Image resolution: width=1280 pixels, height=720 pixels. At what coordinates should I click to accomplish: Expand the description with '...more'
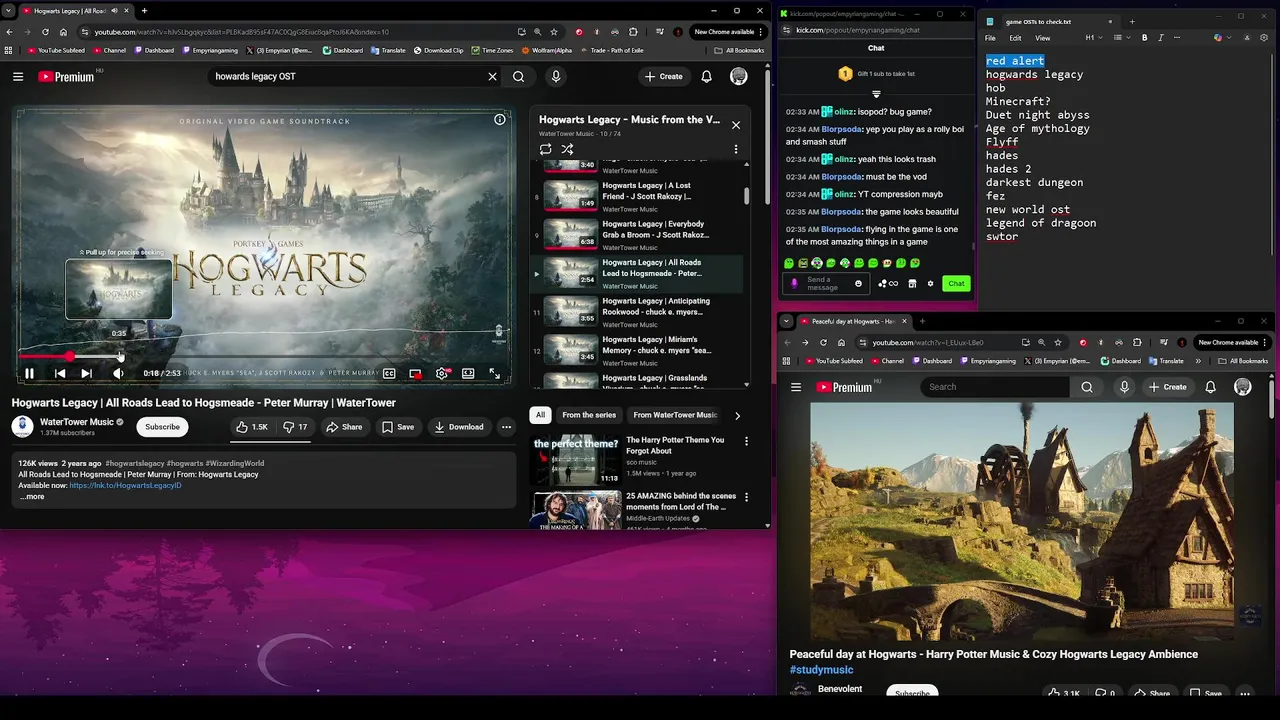click(33, 497)
